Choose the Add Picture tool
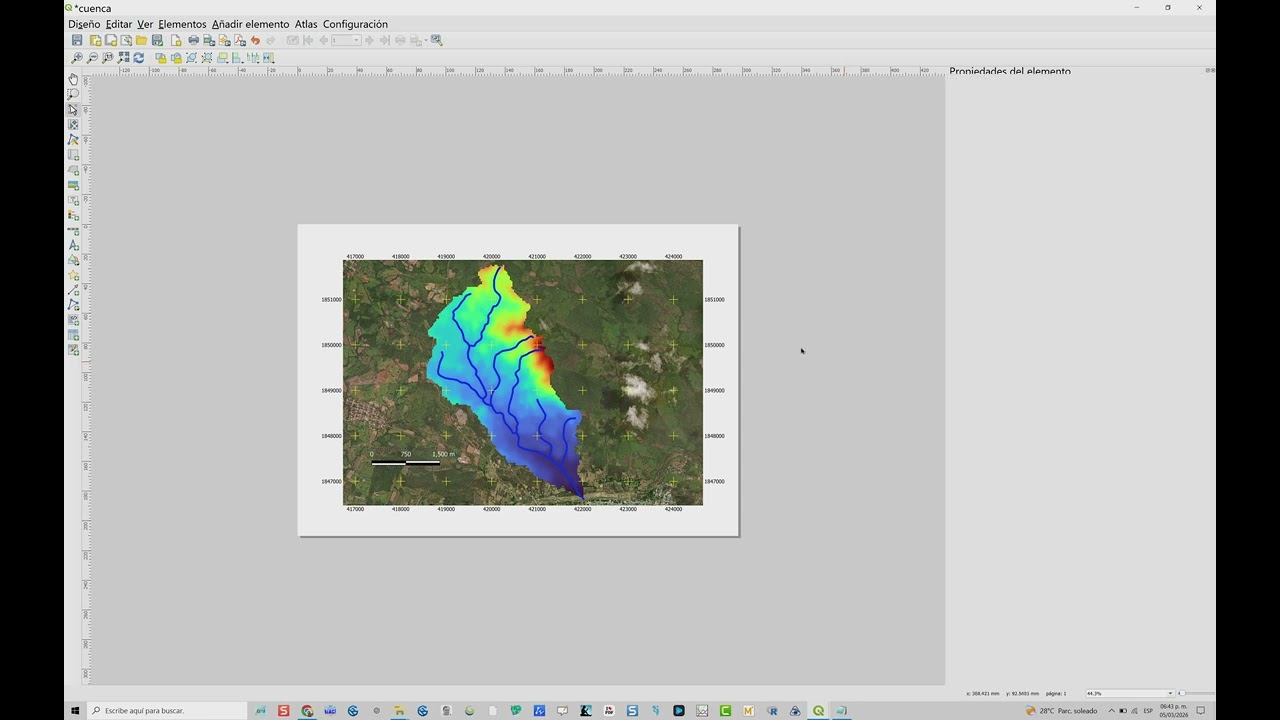 [x=73, y=185]
